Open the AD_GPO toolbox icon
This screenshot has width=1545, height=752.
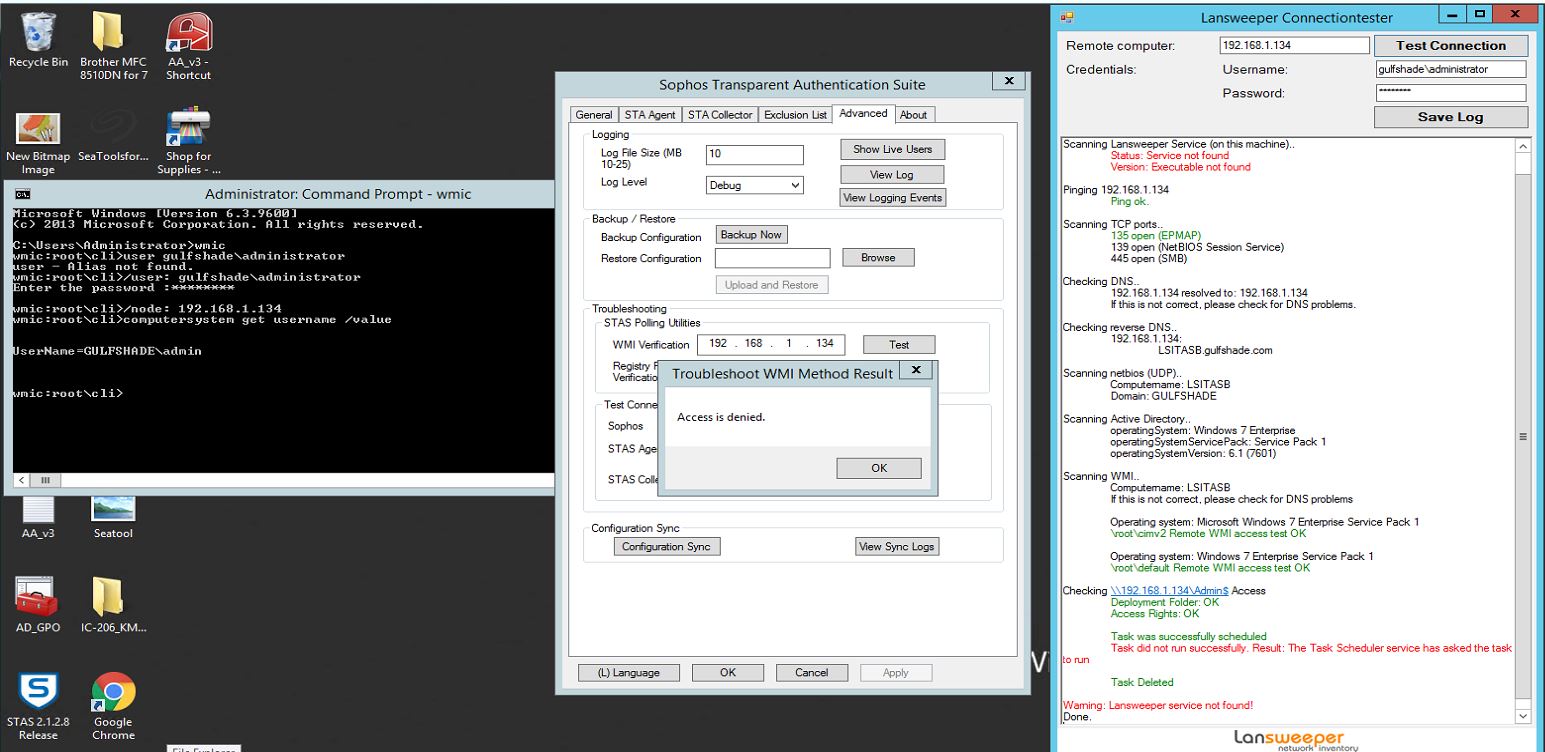click(38, 606)
